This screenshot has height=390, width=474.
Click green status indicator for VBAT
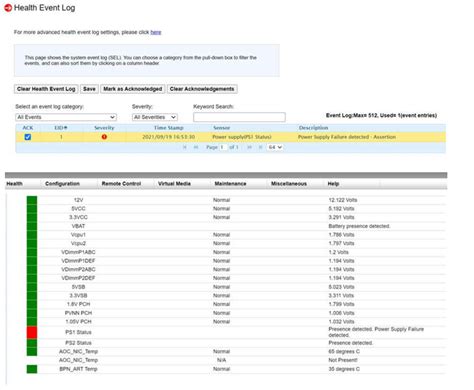(x=32, y=226)
